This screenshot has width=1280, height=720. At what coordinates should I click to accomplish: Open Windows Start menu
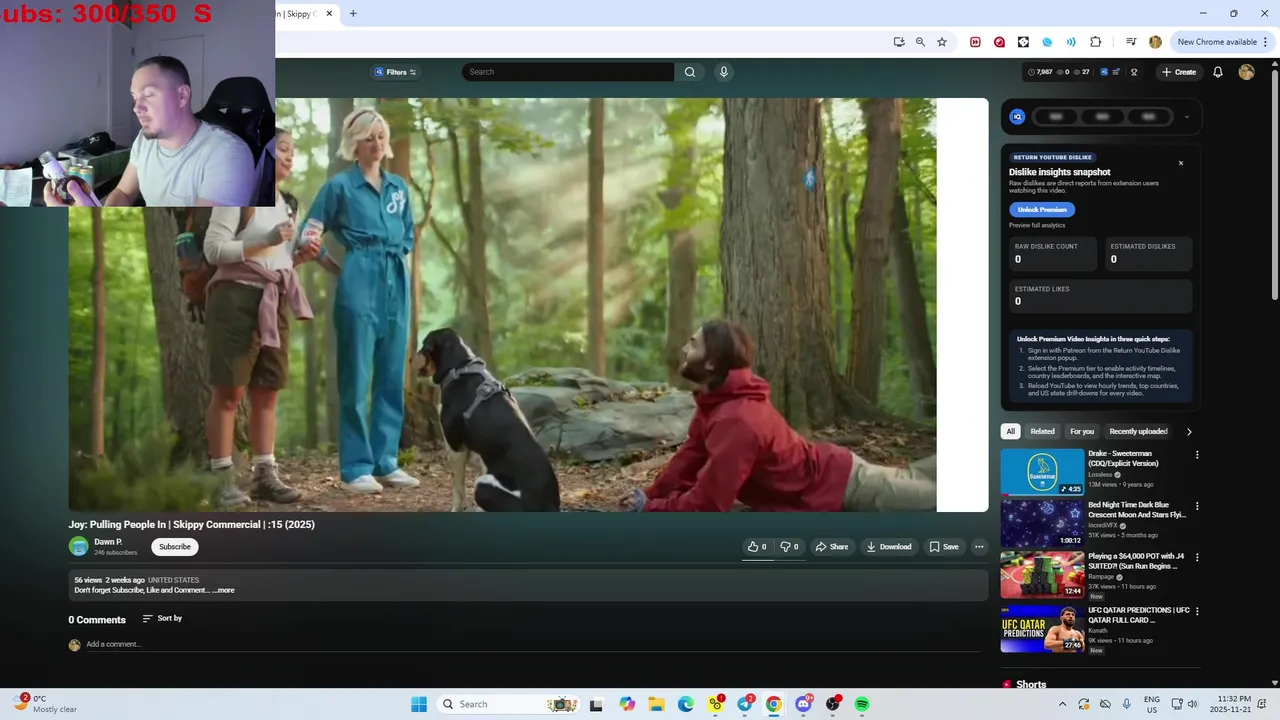(x=419, y=704)
